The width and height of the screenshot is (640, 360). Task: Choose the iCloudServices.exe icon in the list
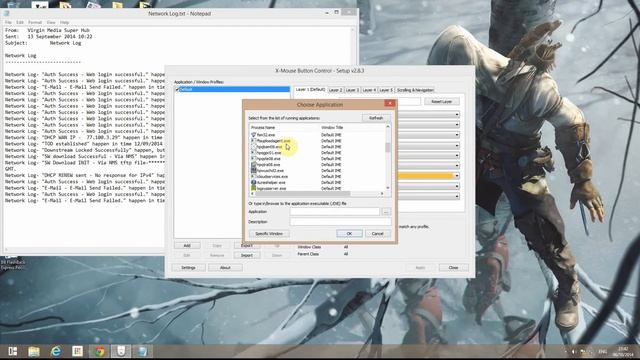253,176
